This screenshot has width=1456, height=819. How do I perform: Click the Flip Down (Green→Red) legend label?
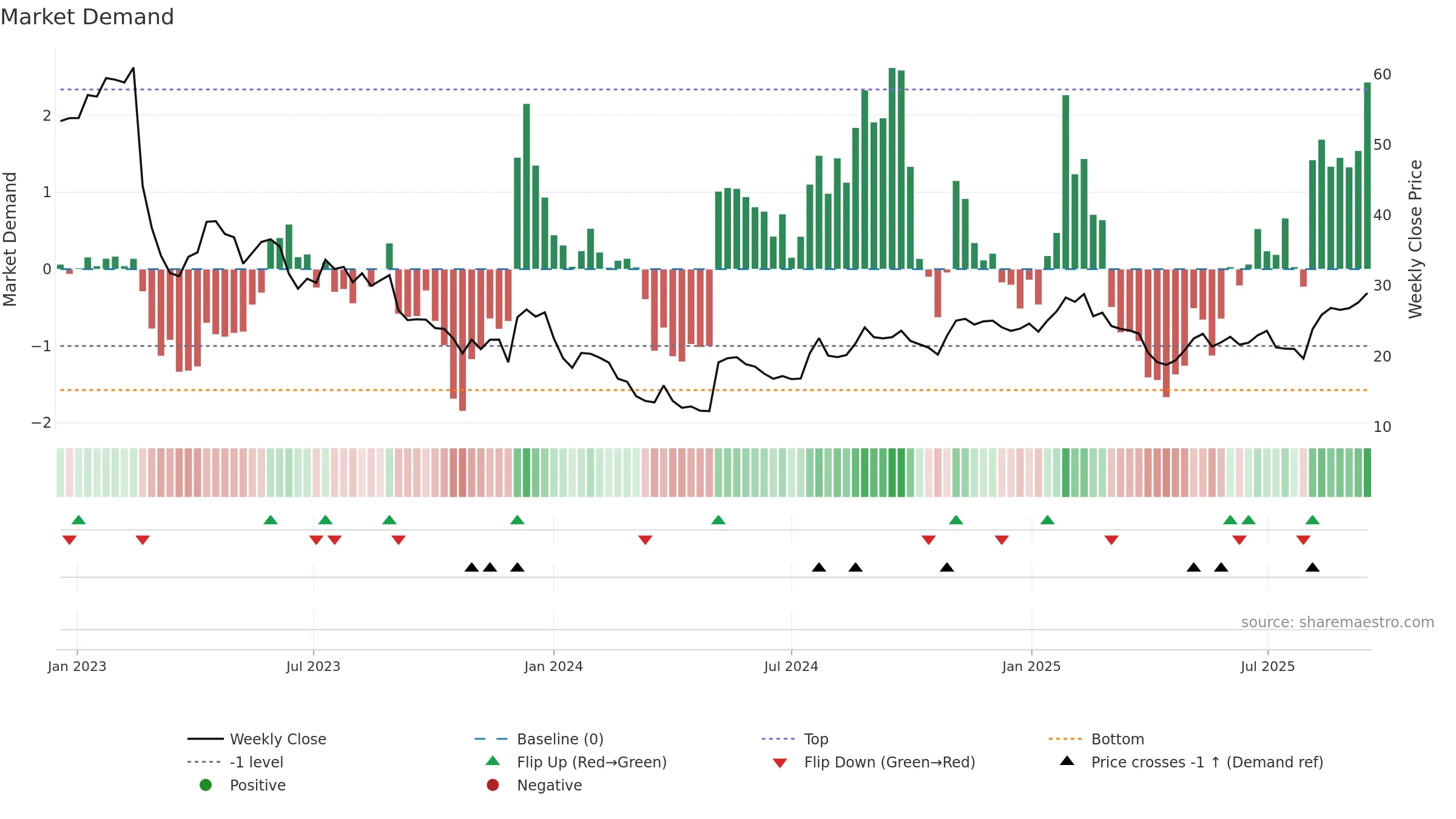890,762
